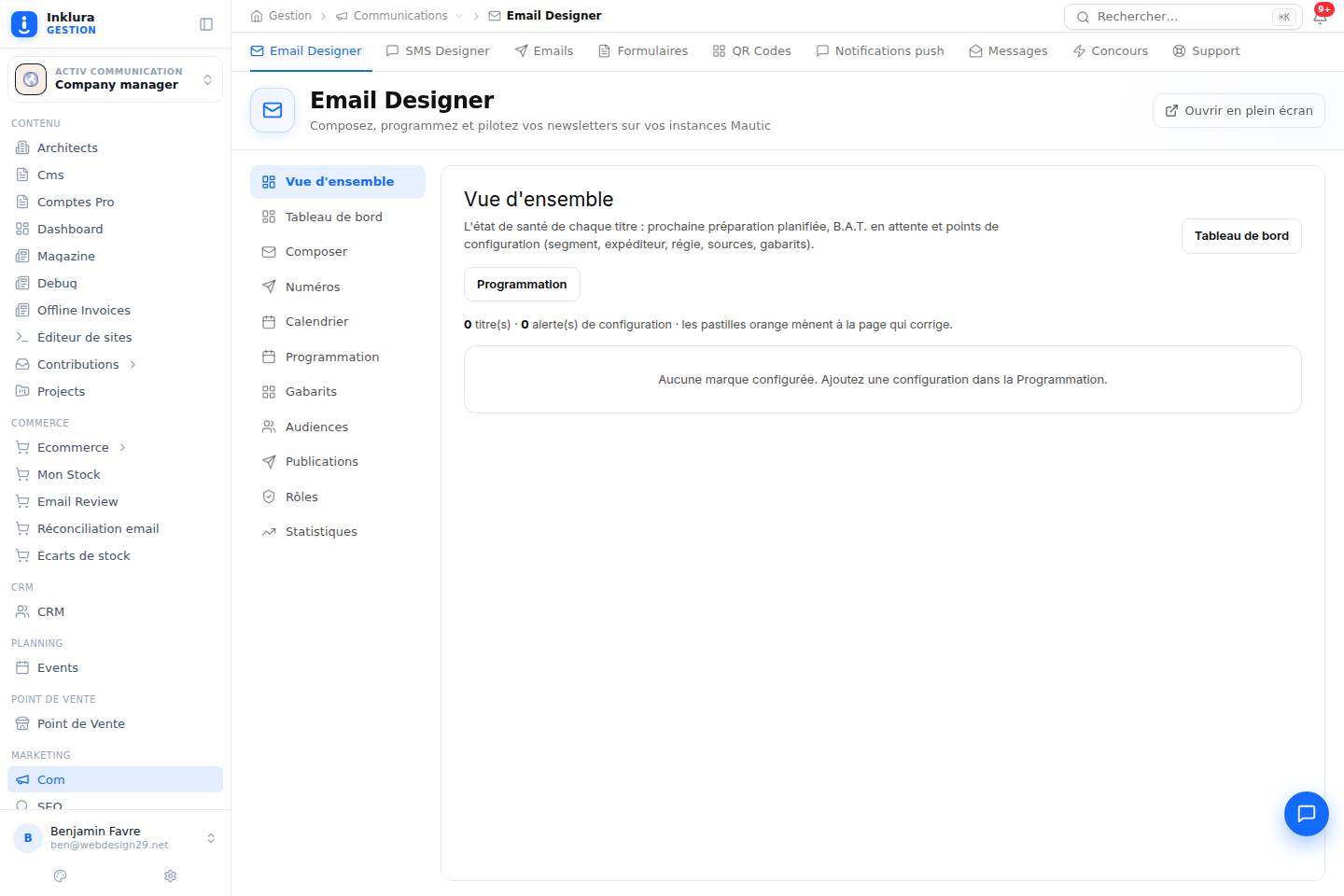Image resolution: width=1344 pixels, height=896 pixels.
Task: Open the settings gear icon in sidebar footer
Action: (170, 875)
